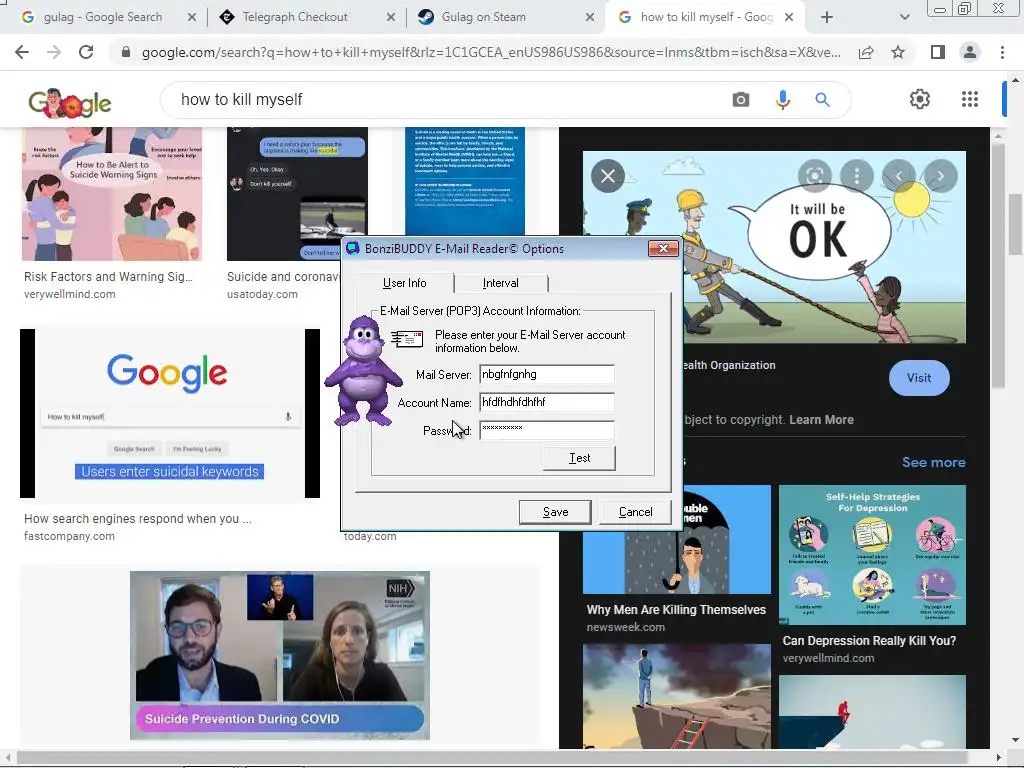Click the Chrome address bar URL
The width and height of the screenshot is (1024, 768).
coord(491,52)
